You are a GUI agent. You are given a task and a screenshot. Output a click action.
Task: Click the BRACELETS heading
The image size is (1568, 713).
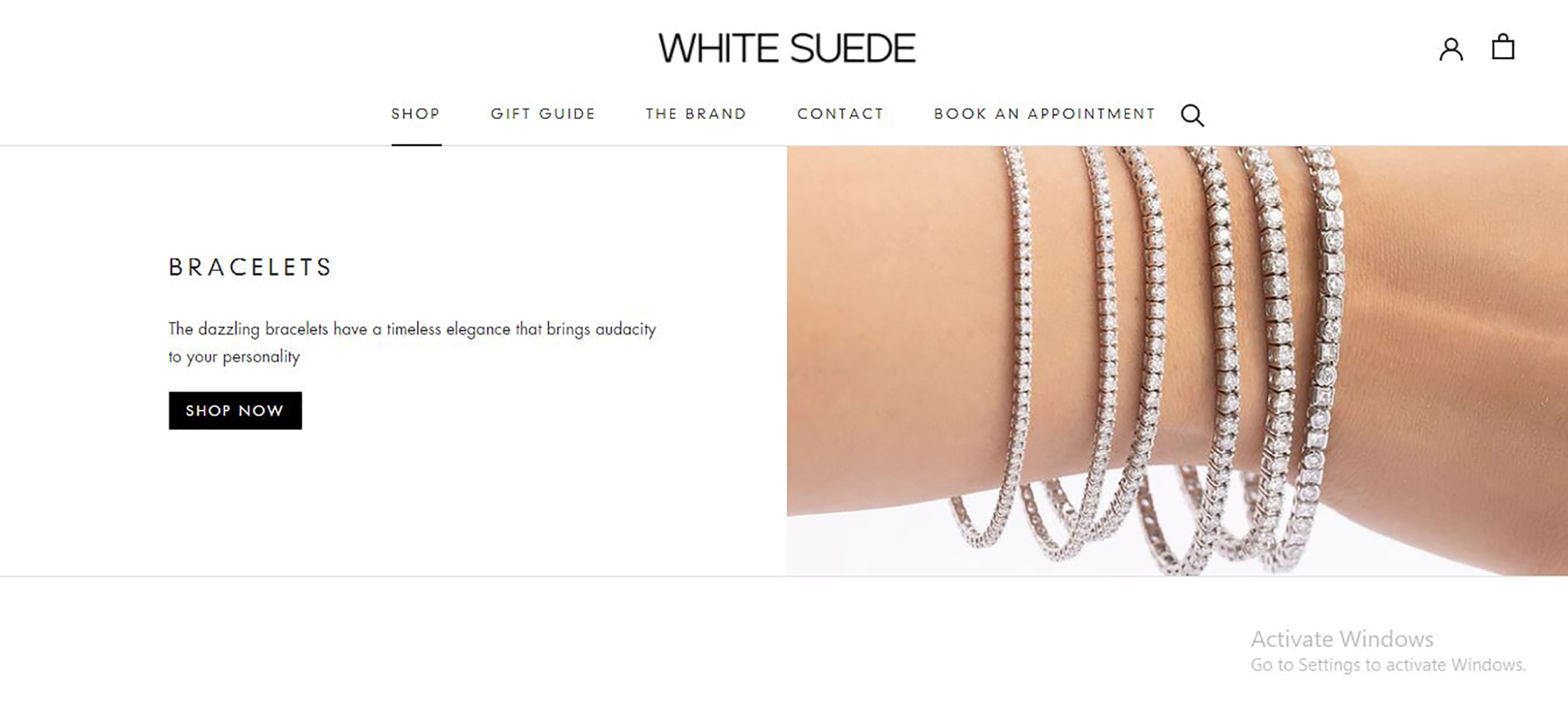pos(250,267)
